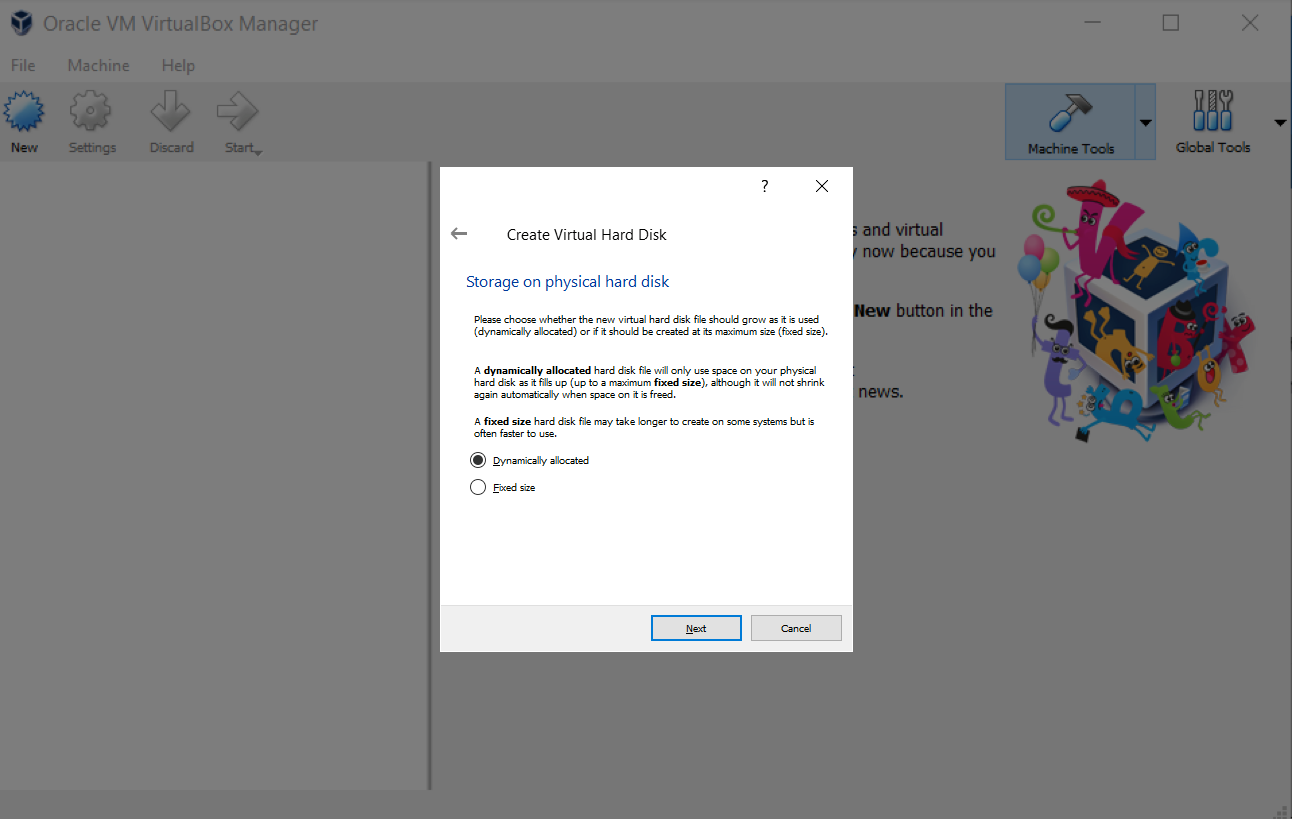Select Dynamically allocated radio button
The image size is (1292, 819).
(478, 460)
